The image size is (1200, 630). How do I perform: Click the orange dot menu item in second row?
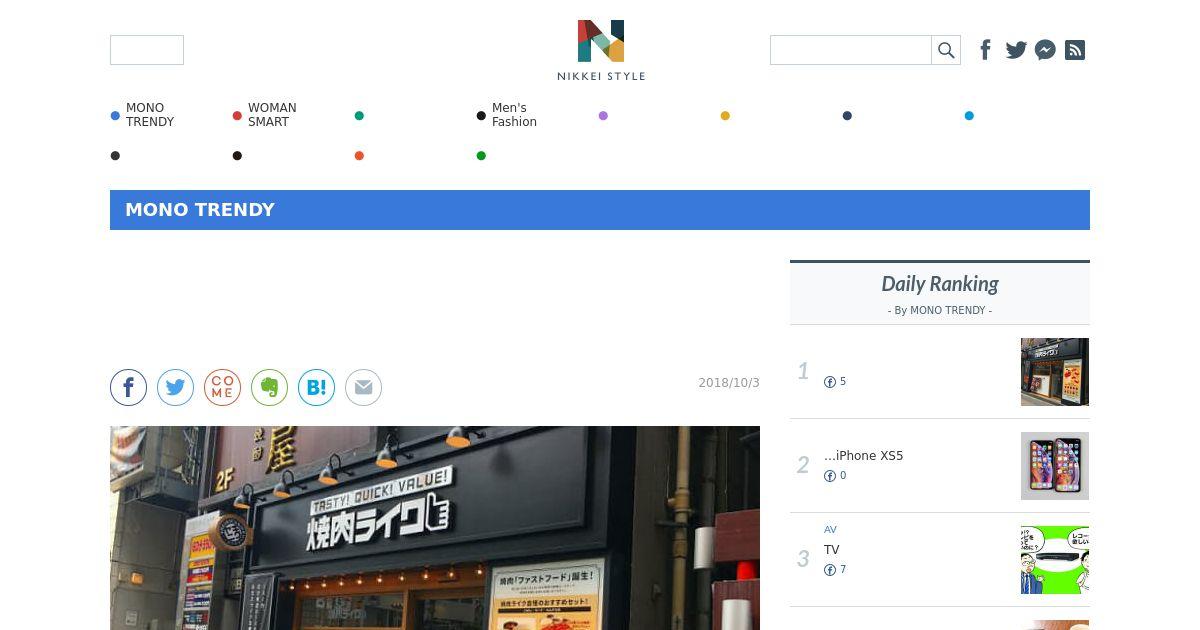click(359, 156)
